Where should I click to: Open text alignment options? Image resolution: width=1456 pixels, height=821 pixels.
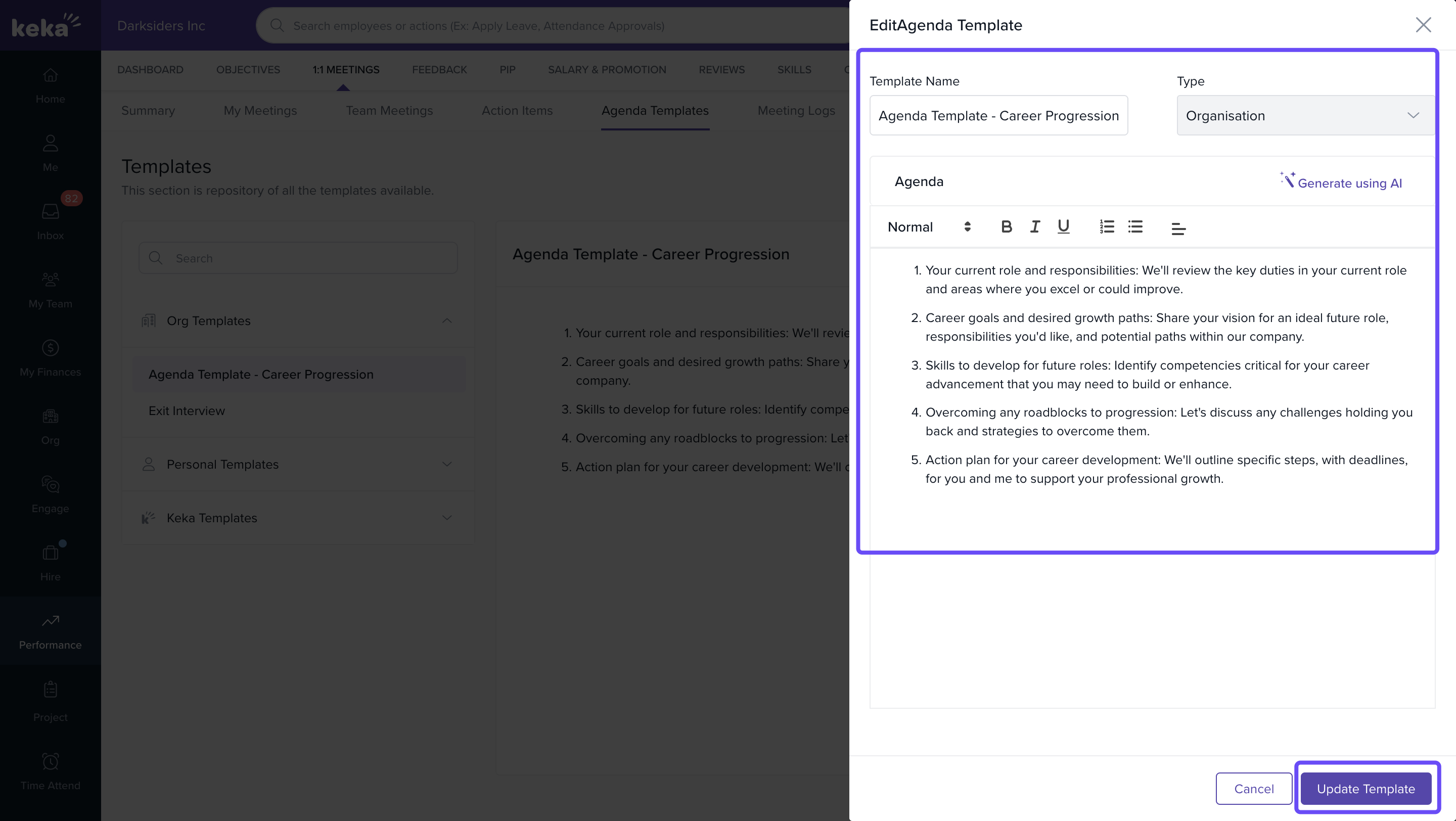1178,229
